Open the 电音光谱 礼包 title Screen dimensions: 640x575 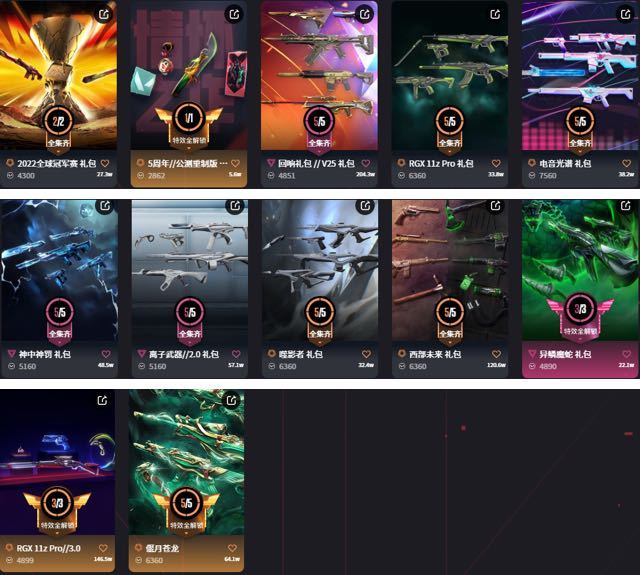point(565,164)
